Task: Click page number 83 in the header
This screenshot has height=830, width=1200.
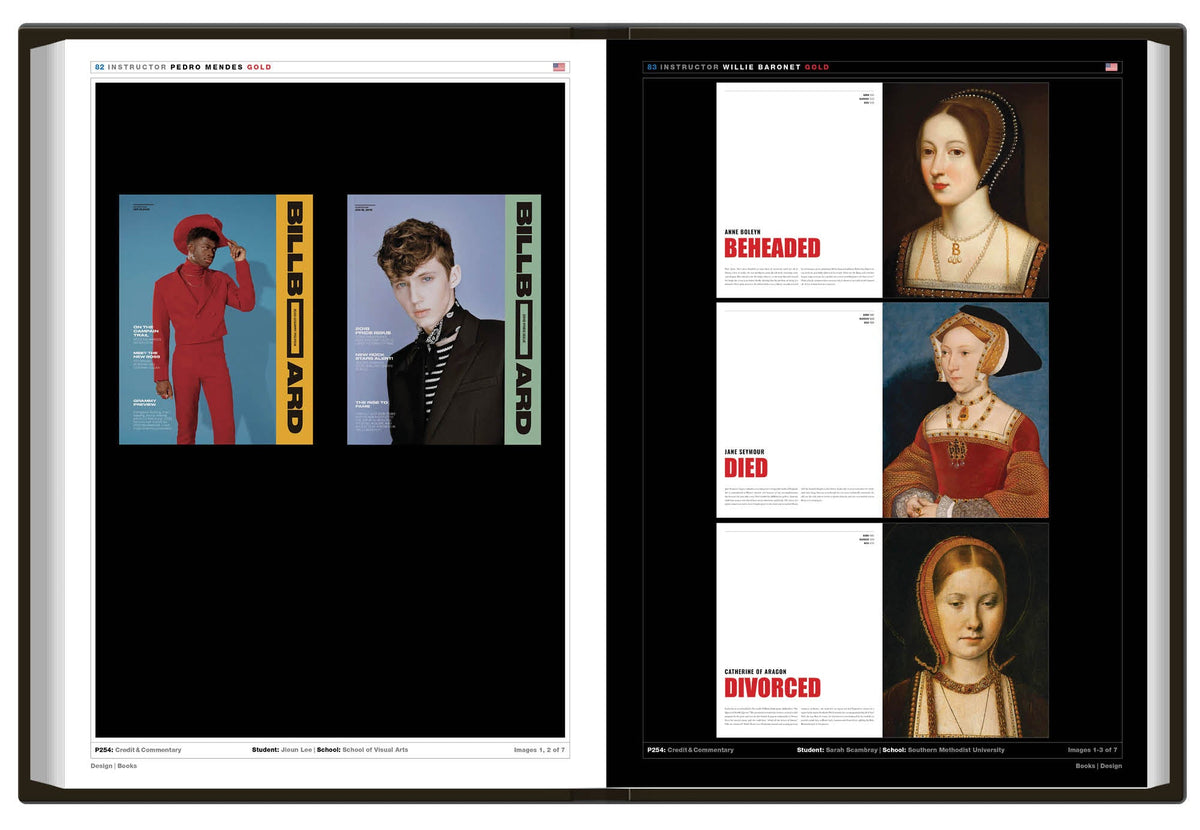Action: [652, 67]
